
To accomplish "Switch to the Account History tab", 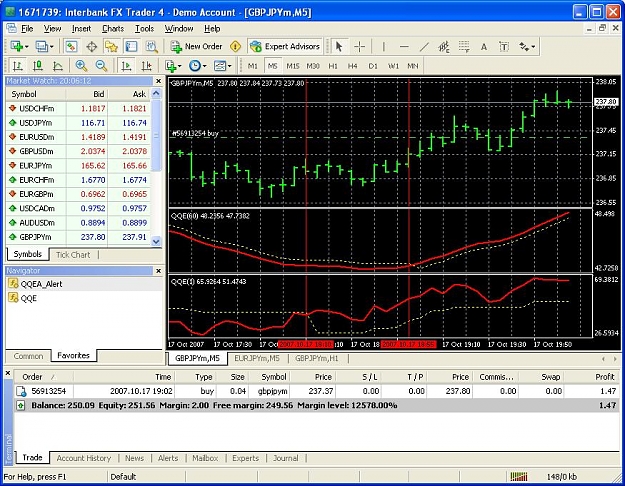I will coord(84,458).
